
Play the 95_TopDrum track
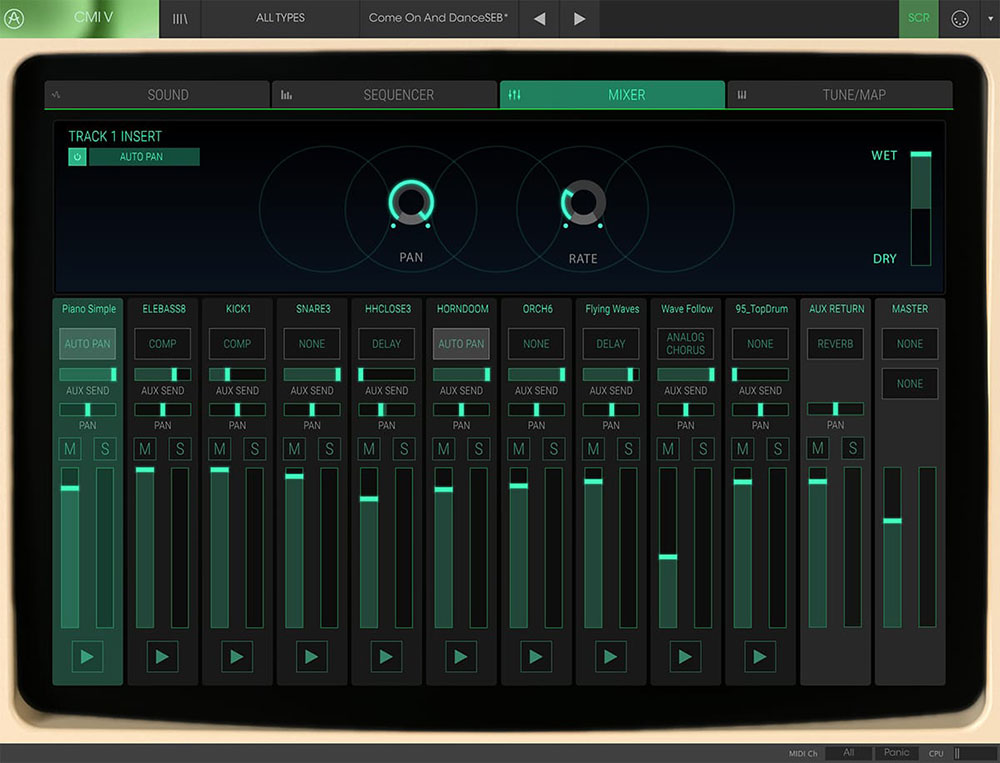pyautogui.click(x=760, y=657)
